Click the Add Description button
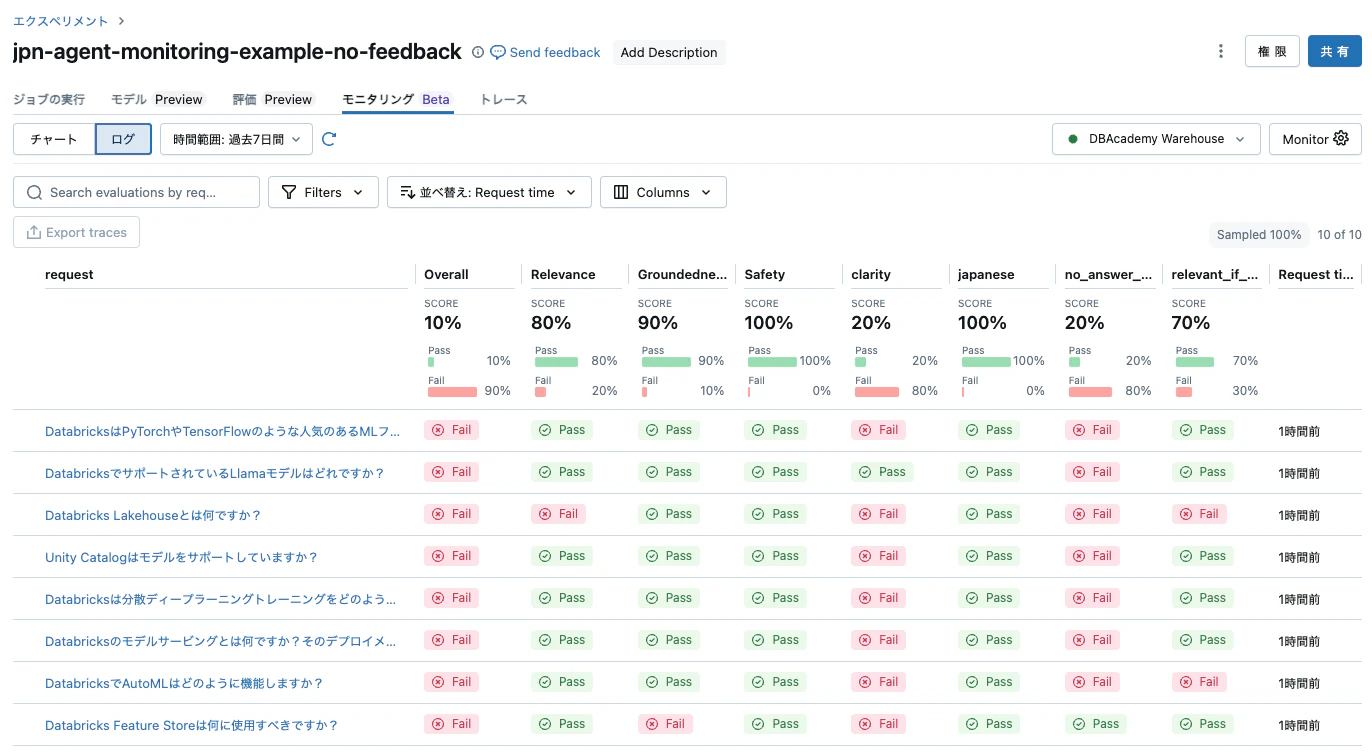Screen dimensions: 1372x754 click(x=669, y=52)
